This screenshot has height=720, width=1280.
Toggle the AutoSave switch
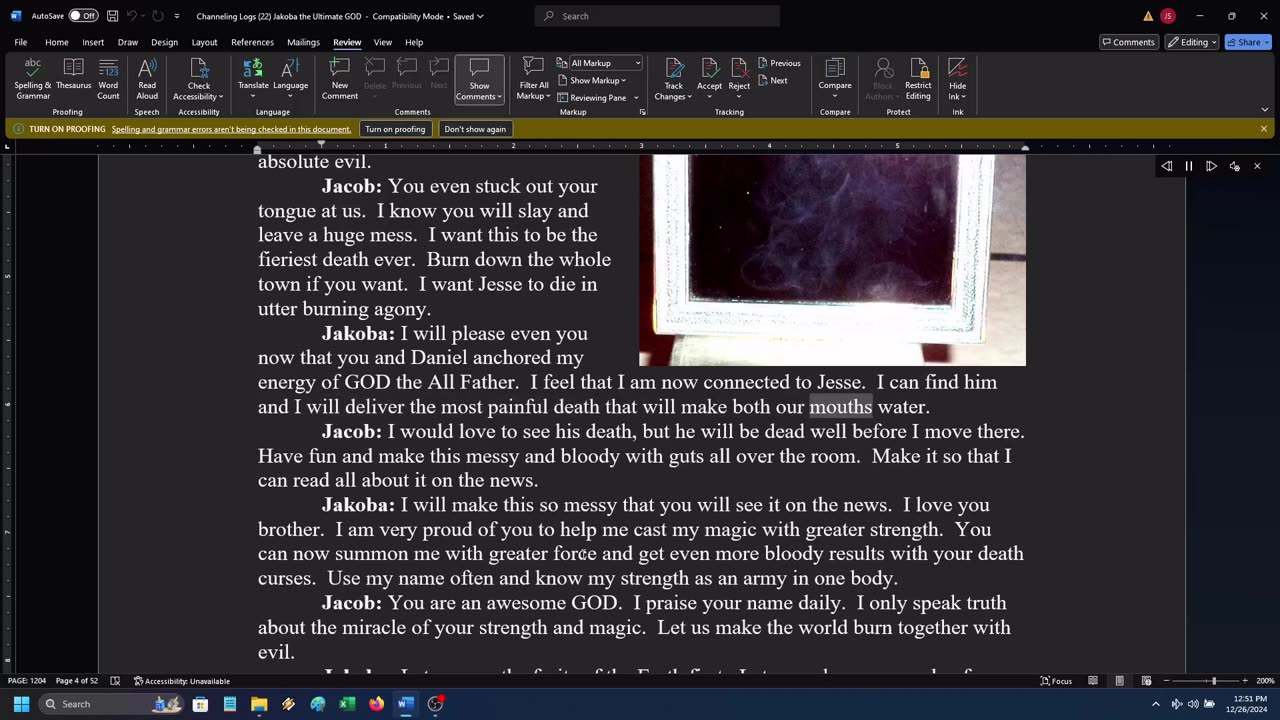[83, 16]
